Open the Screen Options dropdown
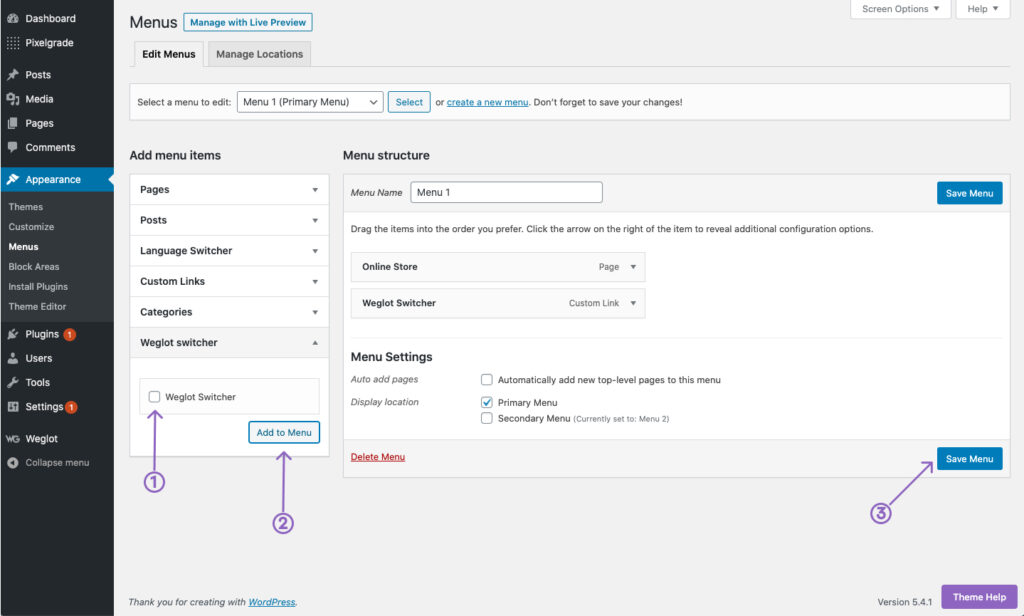This screenshot has width=1024, height=616. [900, 9]
